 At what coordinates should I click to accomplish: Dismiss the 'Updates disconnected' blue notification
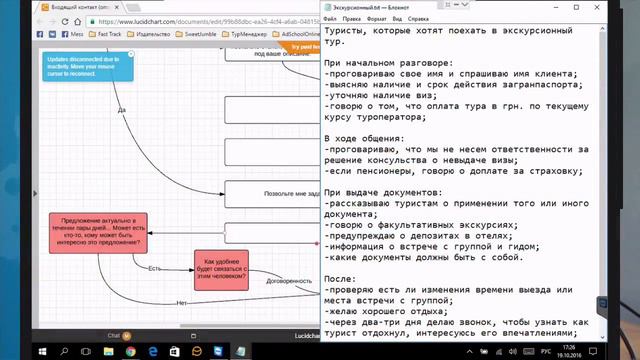click(131, 54)
